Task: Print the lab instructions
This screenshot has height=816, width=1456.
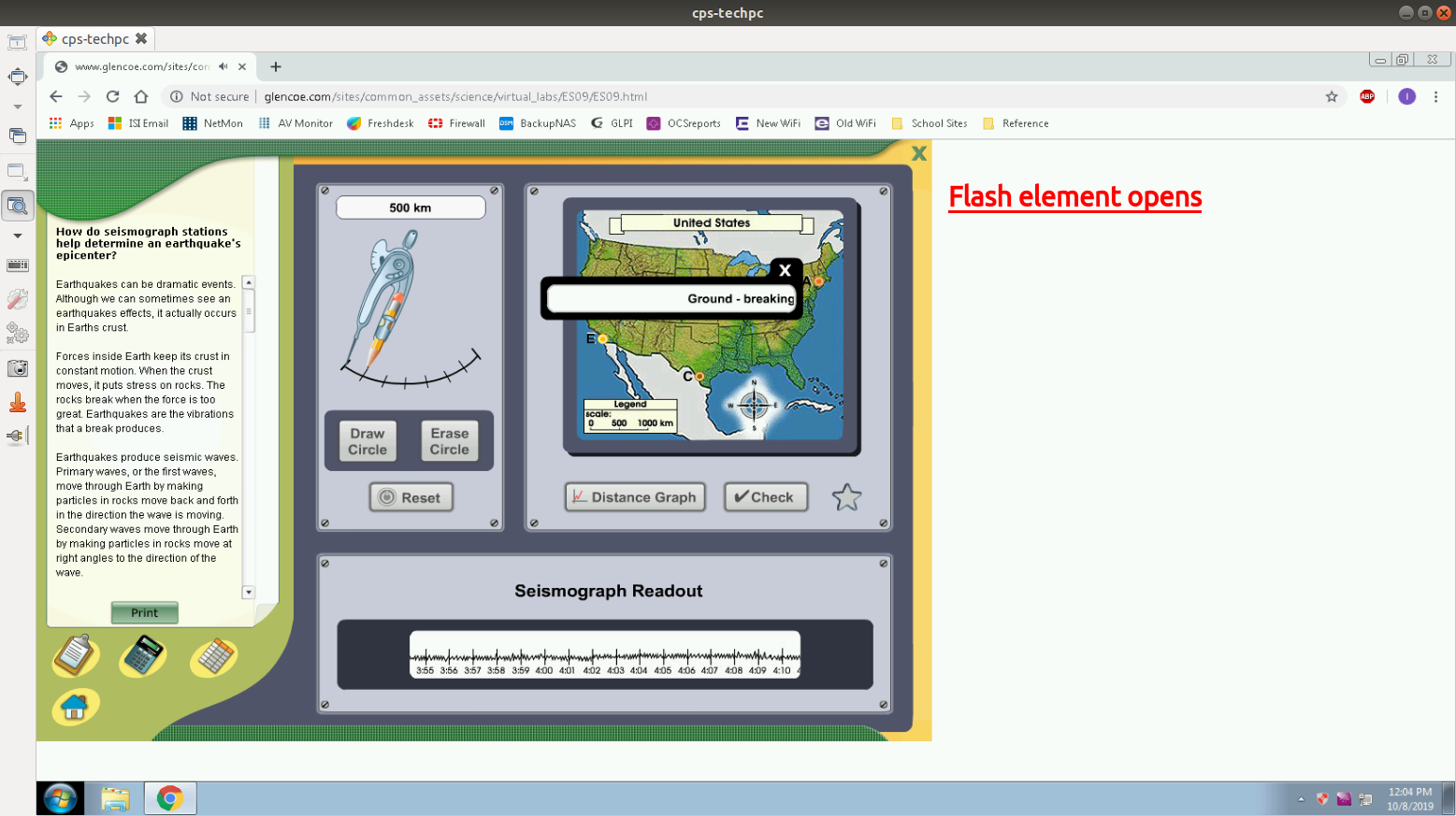Action: (145, 612)
